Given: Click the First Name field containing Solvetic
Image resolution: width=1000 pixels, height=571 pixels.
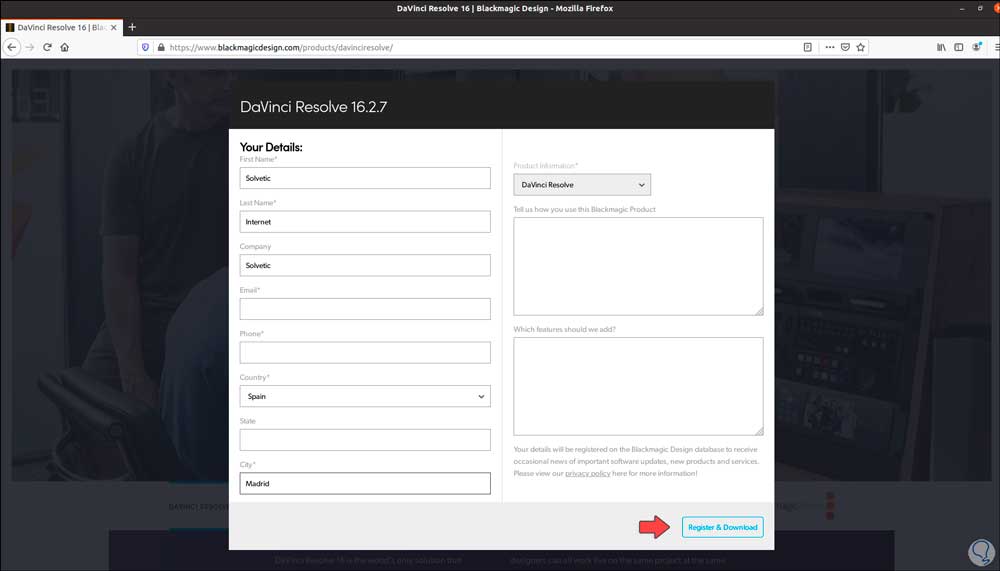Looking at the screenshot, I should (x=365, y=178).
